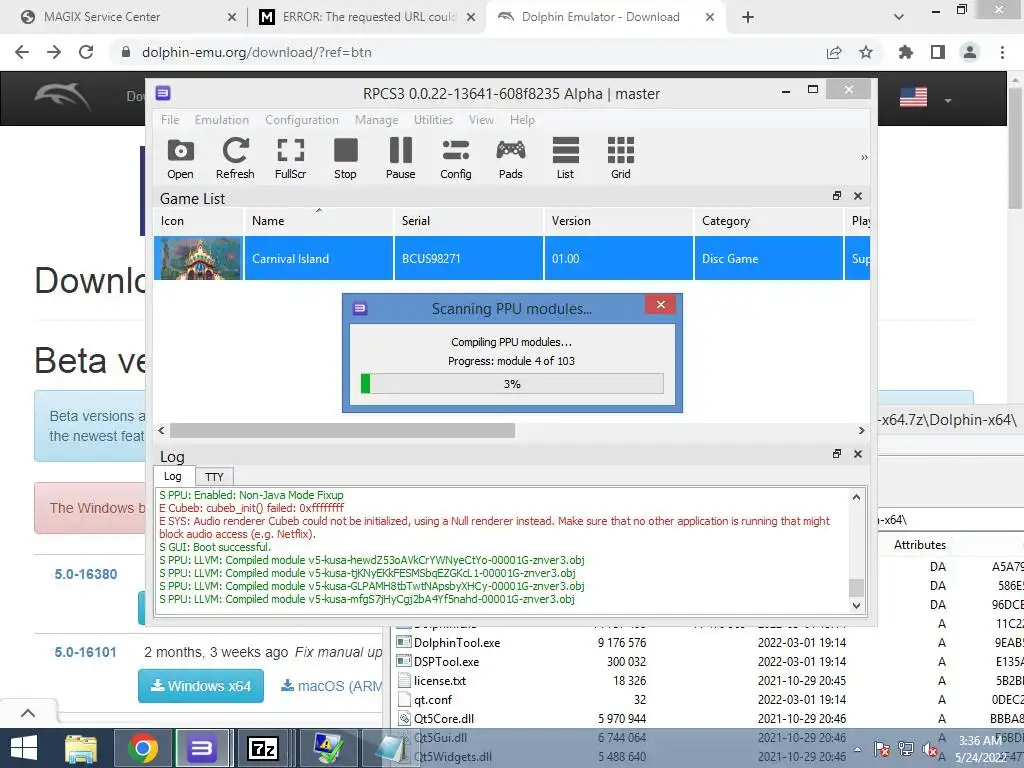
Task: Click the game list scroll left arrow
Action: click(x=161, y=430)
